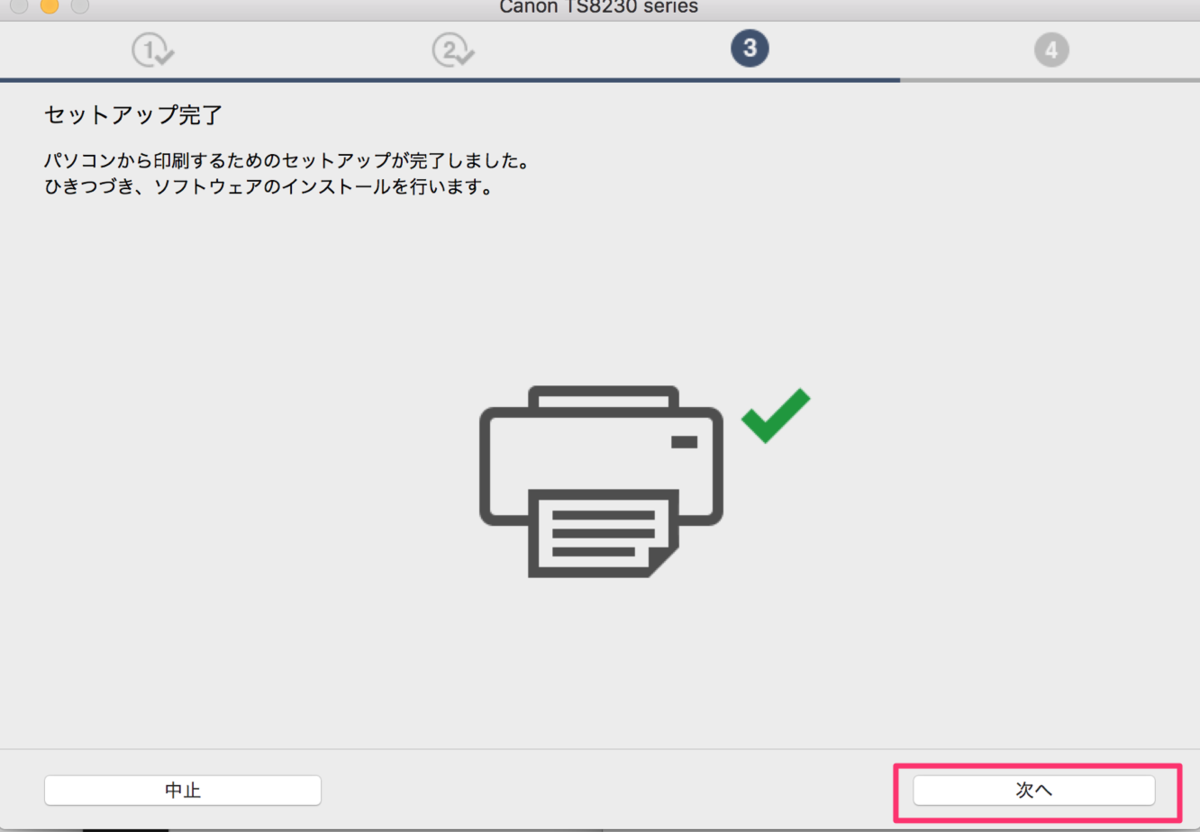Click the active step 3 indicator
Image resolution: width=1200 pixels, height=832 pixels.
point(749,48)
